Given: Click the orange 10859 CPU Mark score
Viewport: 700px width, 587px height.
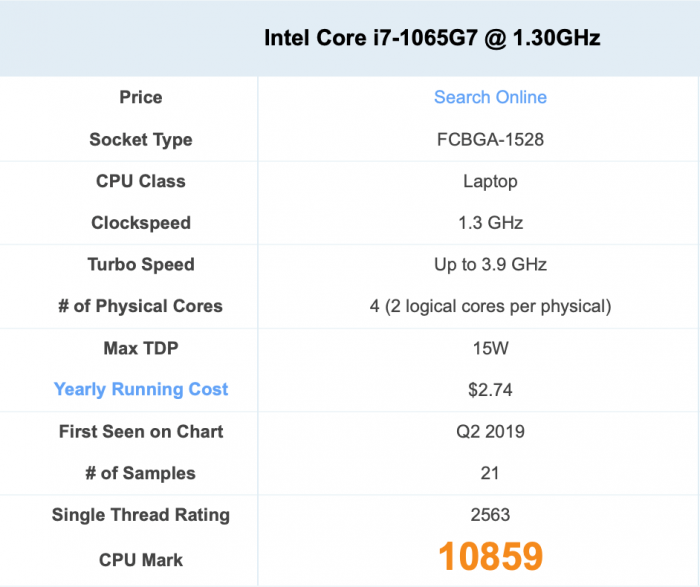Looking at the screenshot, I should tap(490, 557).
